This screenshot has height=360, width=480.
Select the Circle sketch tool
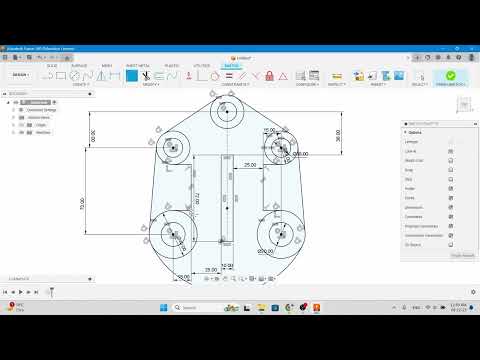tap(75, 76)
